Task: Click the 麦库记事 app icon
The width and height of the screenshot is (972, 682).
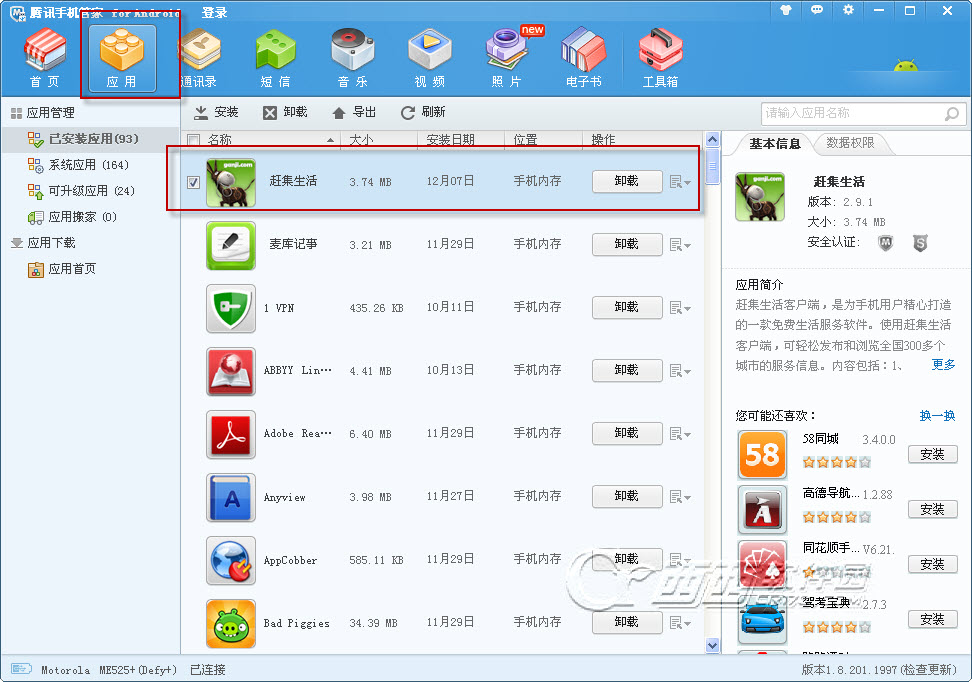Action: coord(231,246)
